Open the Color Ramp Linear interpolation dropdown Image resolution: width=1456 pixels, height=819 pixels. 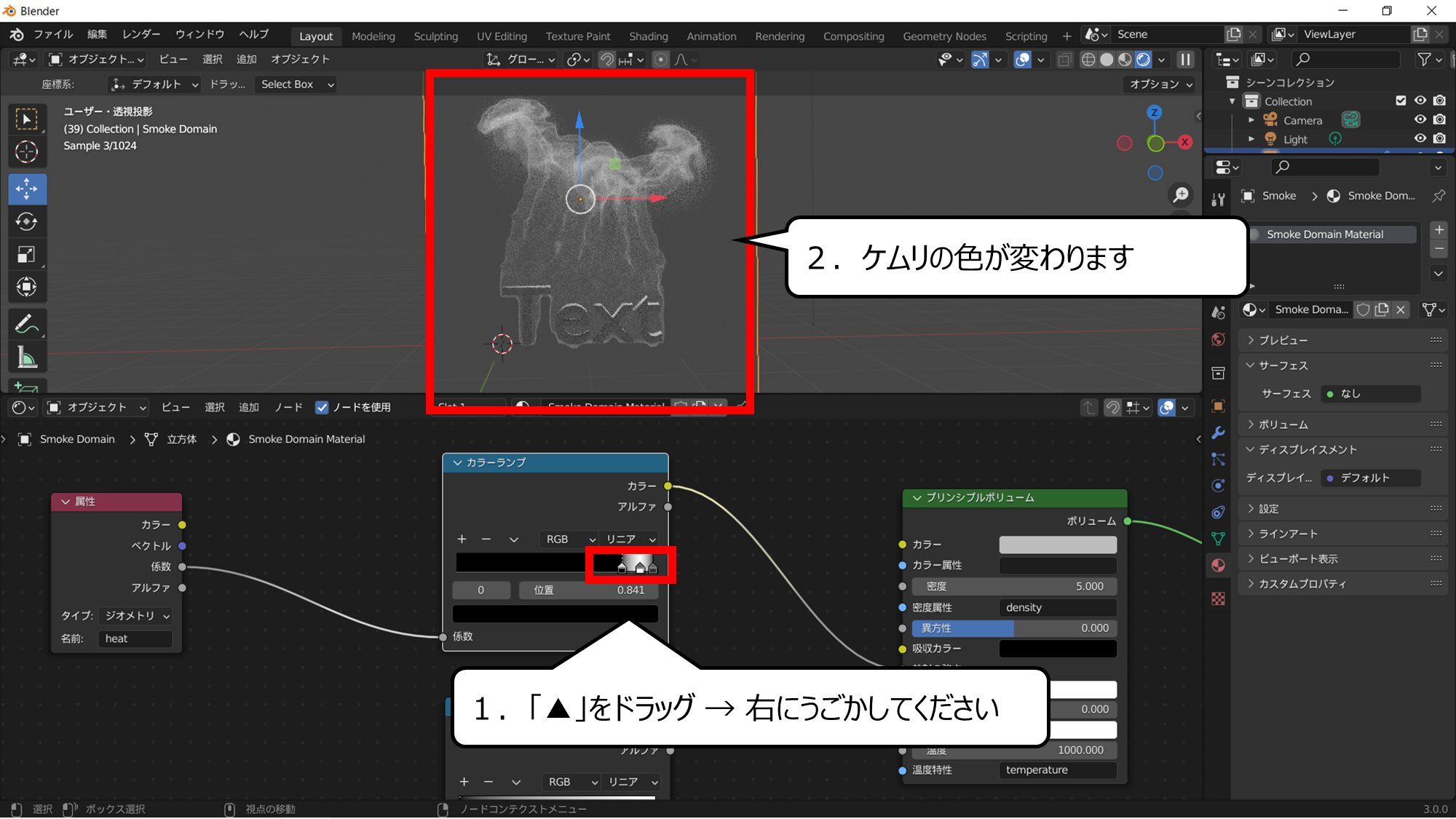coord(630,539)
